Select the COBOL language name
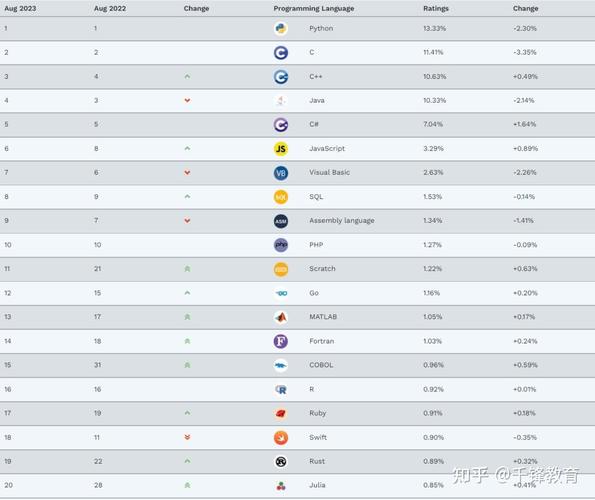The height and width of the screenshot is (500, 595). click(x=321, y=365)
